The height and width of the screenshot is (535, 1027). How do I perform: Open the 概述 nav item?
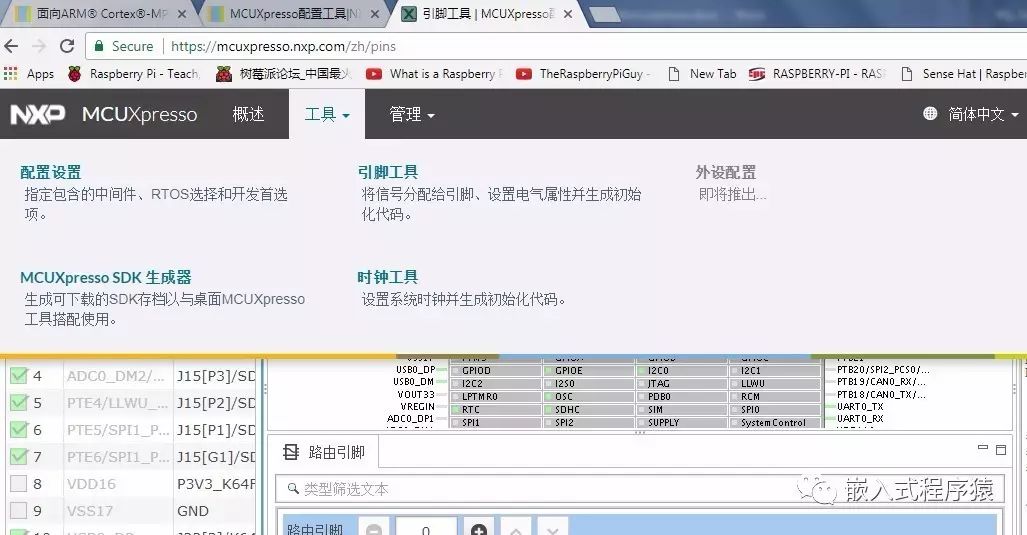tap(248, 114)
